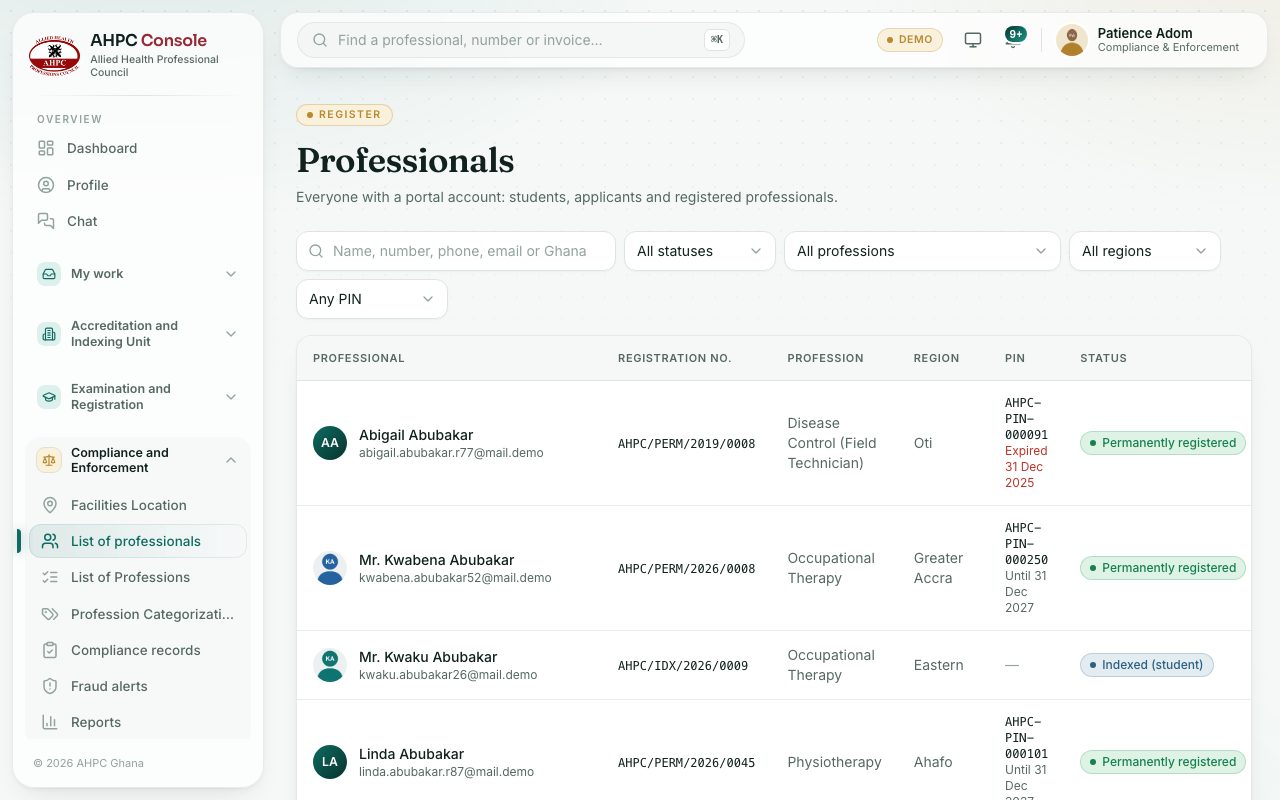Click the email kwabena.abubakar52@mail.demo
This screenshot has width=1280, height=800.
[x=455, y=578]
